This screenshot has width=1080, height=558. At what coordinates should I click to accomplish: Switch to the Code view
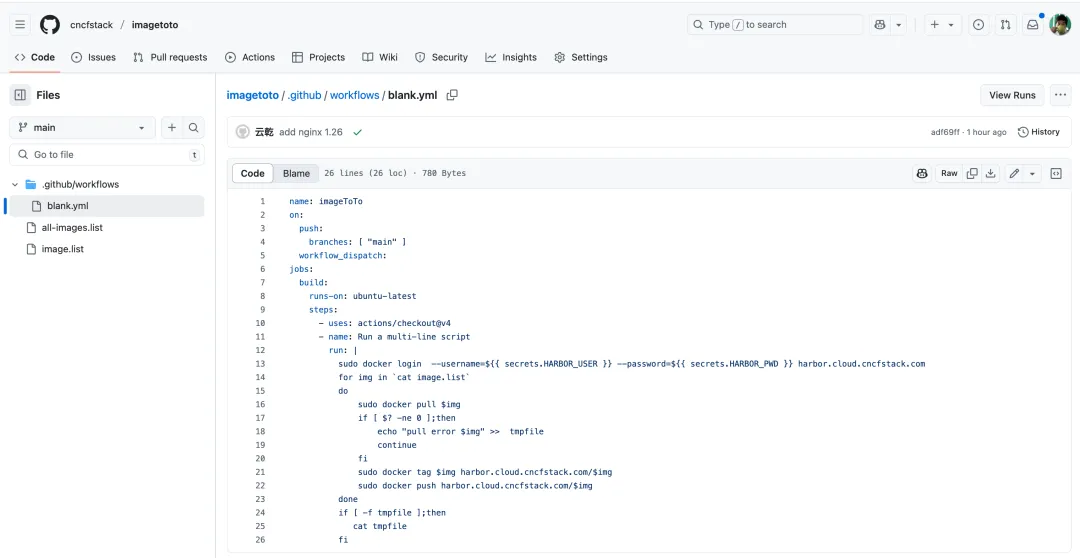(x=253, y=173)
